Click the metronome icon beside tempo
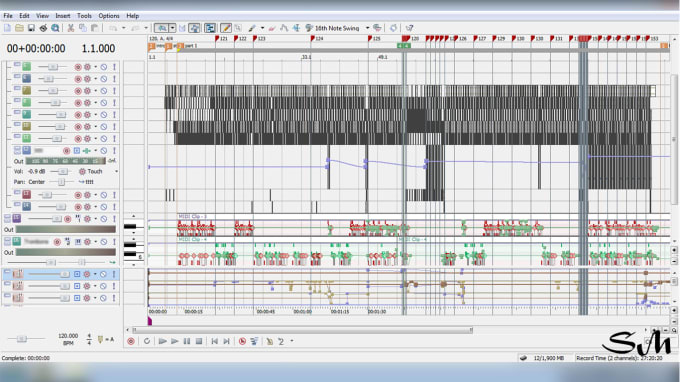This screenshot has width=680, height=382. 101,340
